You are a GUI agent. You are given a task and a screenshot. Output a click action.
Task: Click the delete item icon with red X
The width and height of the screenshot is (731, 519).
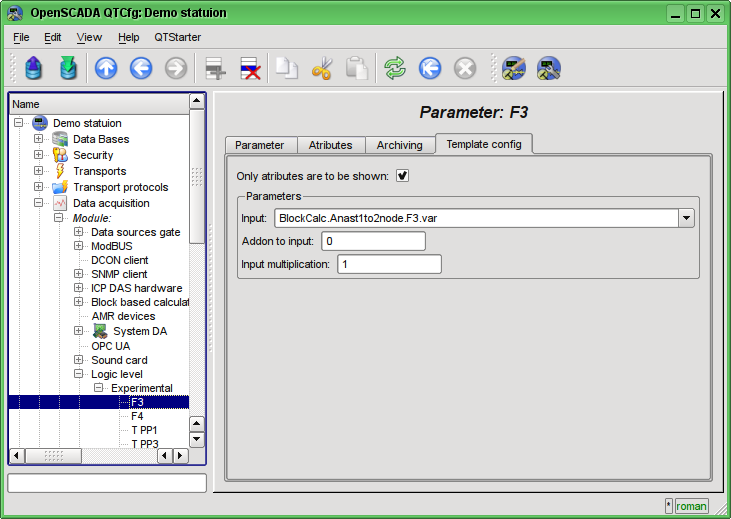(x=249, y=68)
